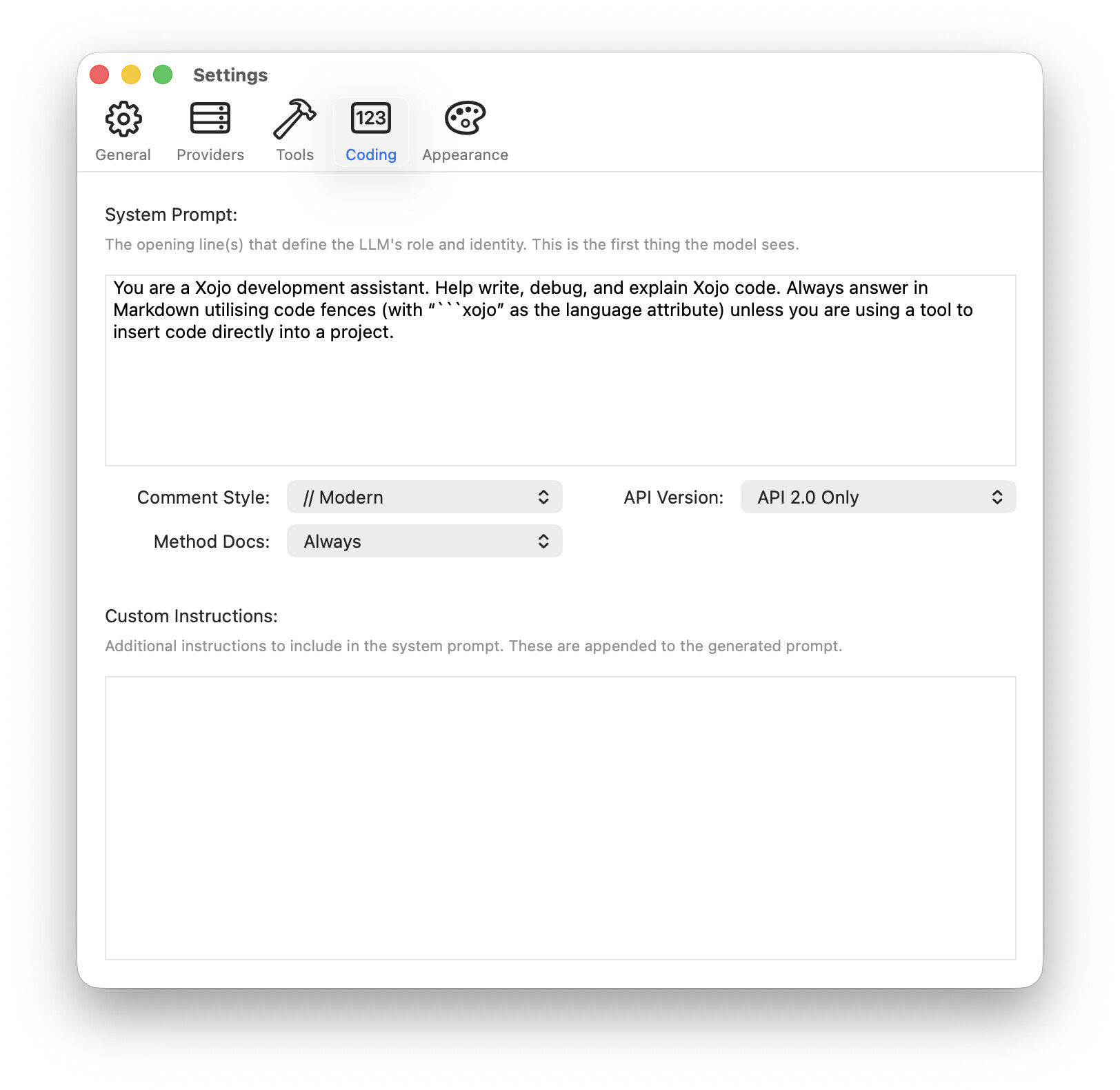Click the API Version chevron control

pyautogui.click(x=998, y=497)
